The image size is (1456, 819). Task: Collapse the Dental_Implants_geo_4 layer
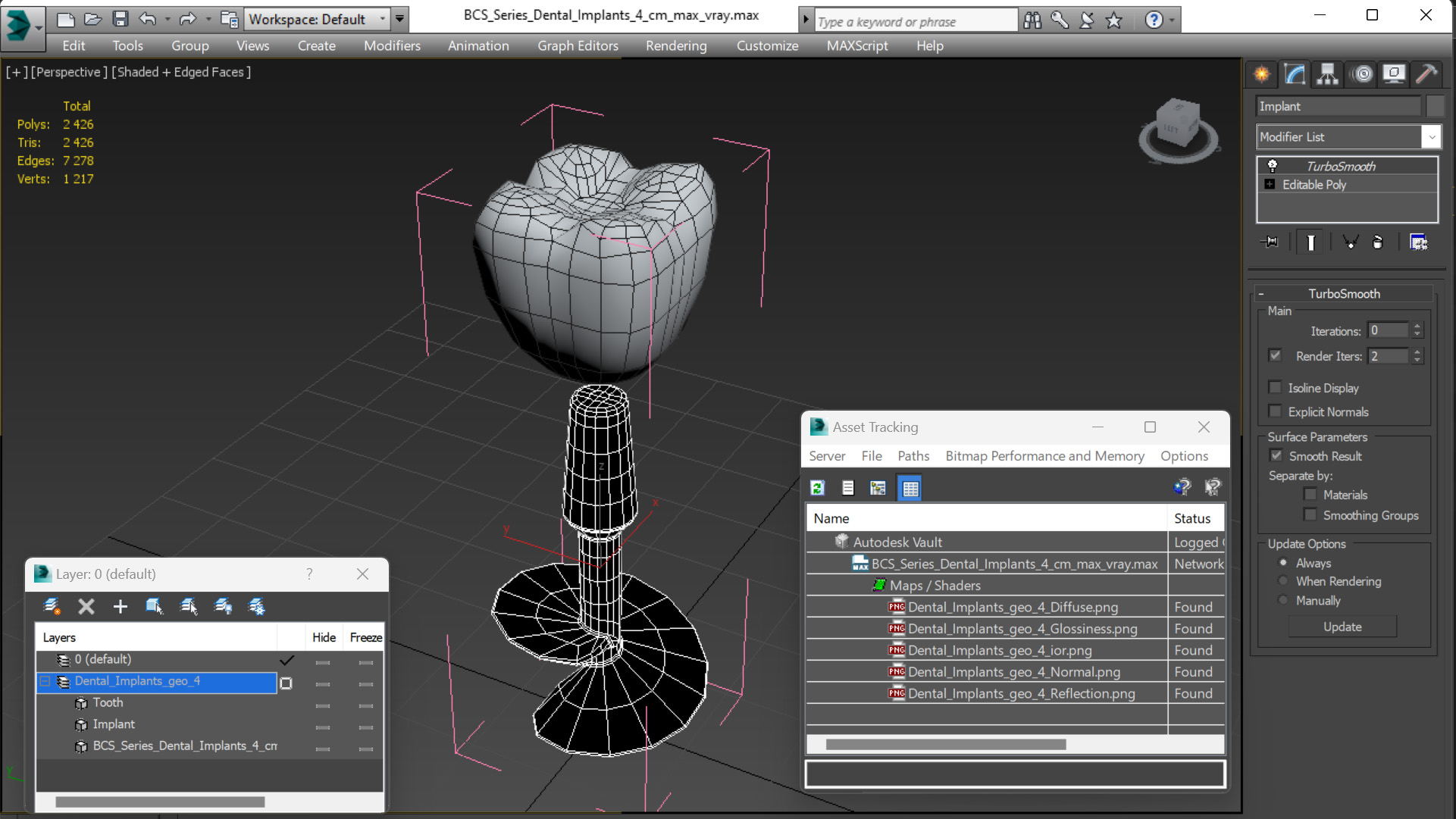(x=45, y=681)
